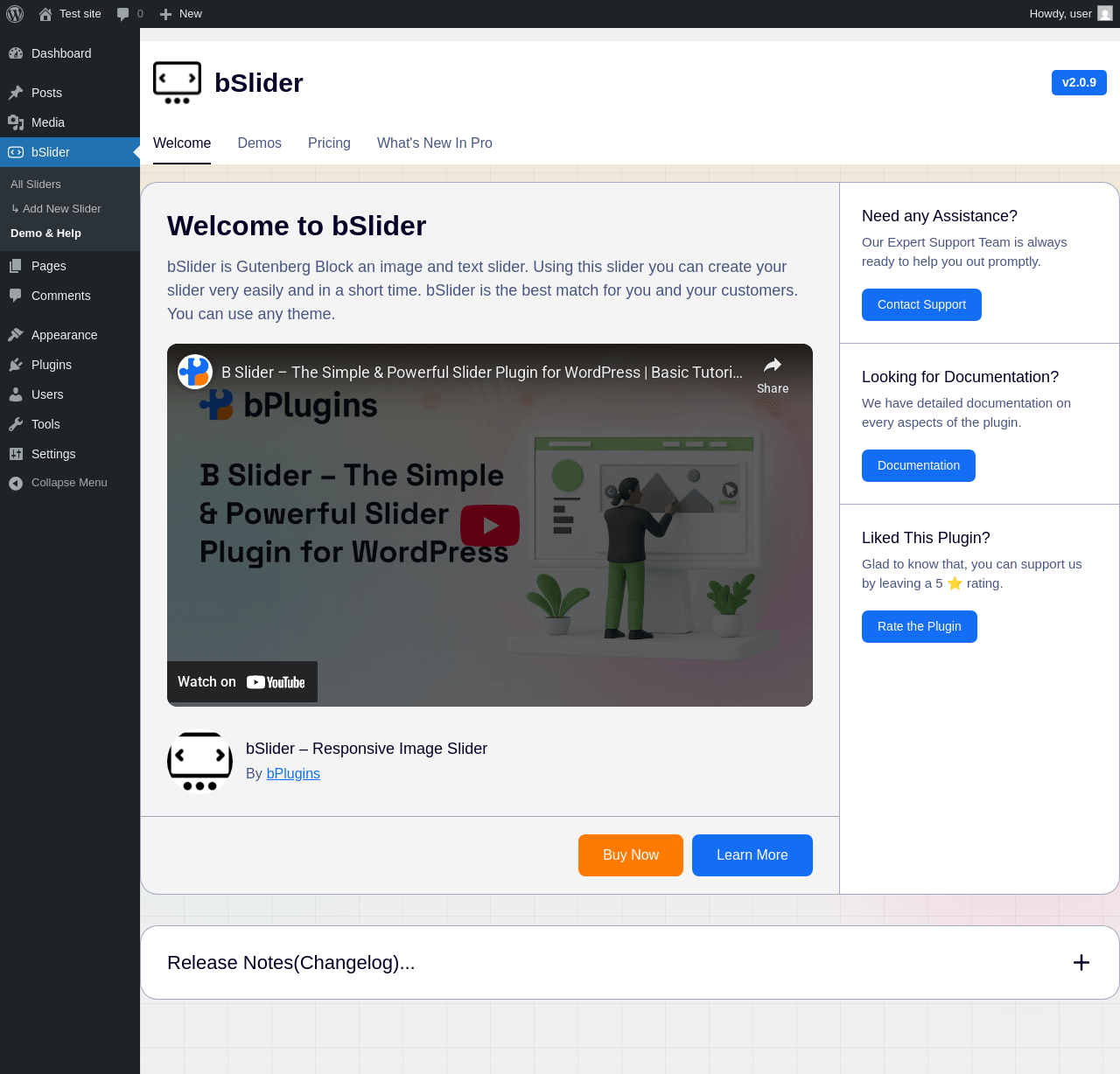Click the Learn More button
The image size is (1120, 1074).
pos(752,855)
